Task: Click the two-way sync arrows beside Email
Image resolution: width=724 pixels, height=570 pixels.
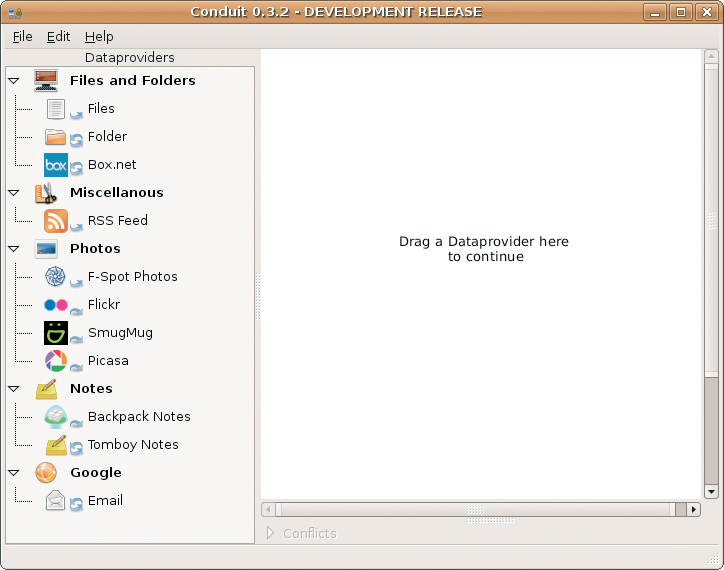Action: click(76, 504)
